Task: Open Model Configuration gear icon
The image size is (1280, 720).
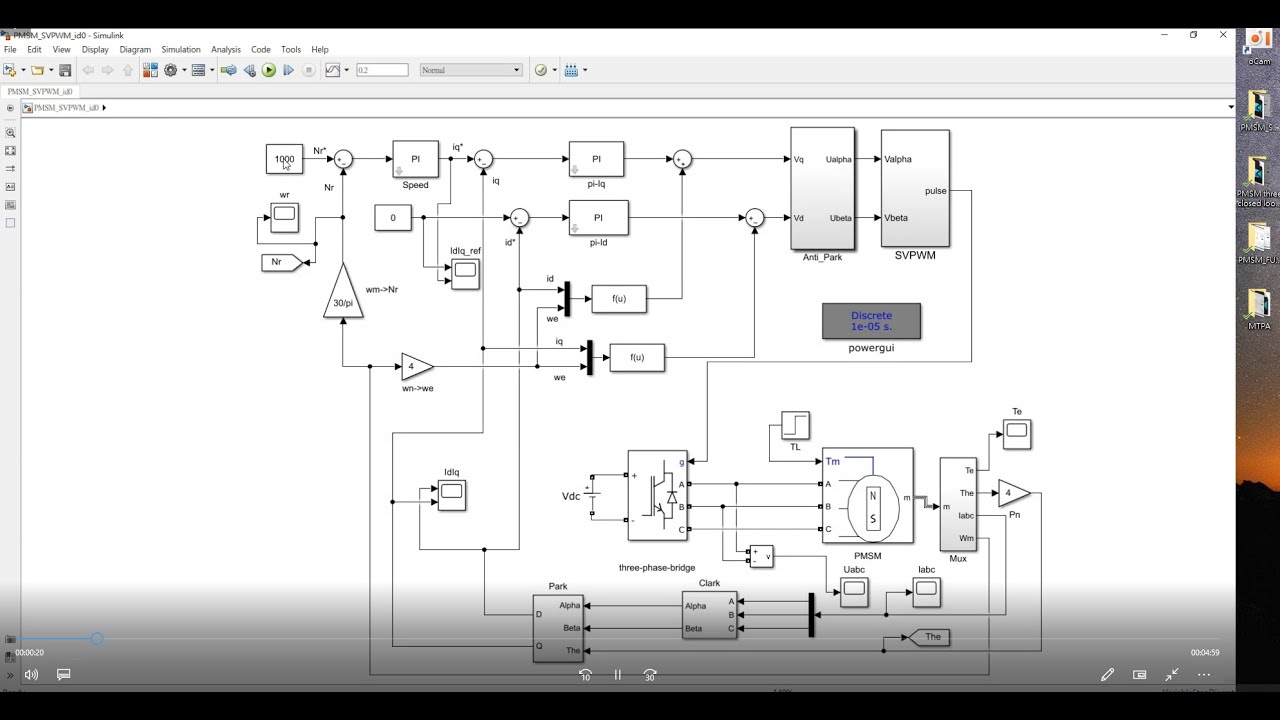Action: click(170, 70)
